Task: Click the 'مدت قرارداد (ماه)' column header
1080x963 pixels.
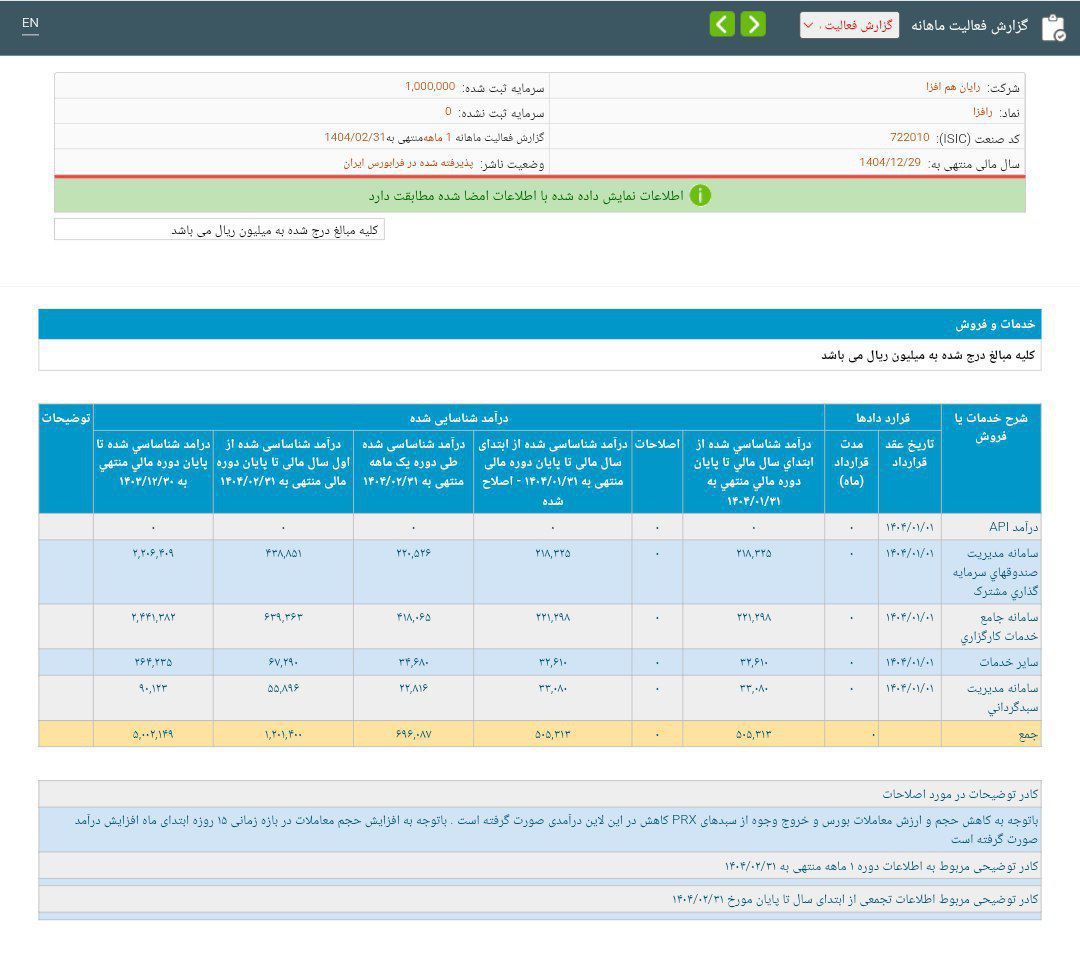Action: (x=851, y=472)
